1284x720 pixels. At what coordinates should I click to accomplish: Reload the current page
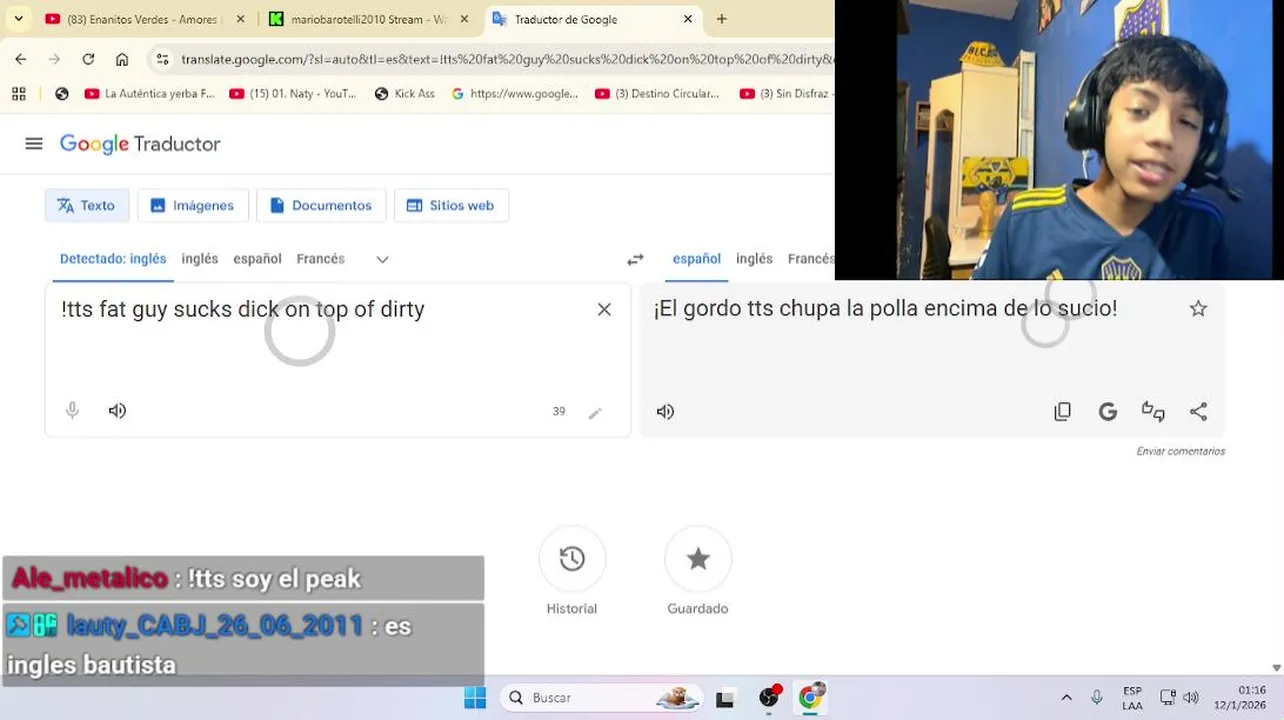click(x=88, y=59)
